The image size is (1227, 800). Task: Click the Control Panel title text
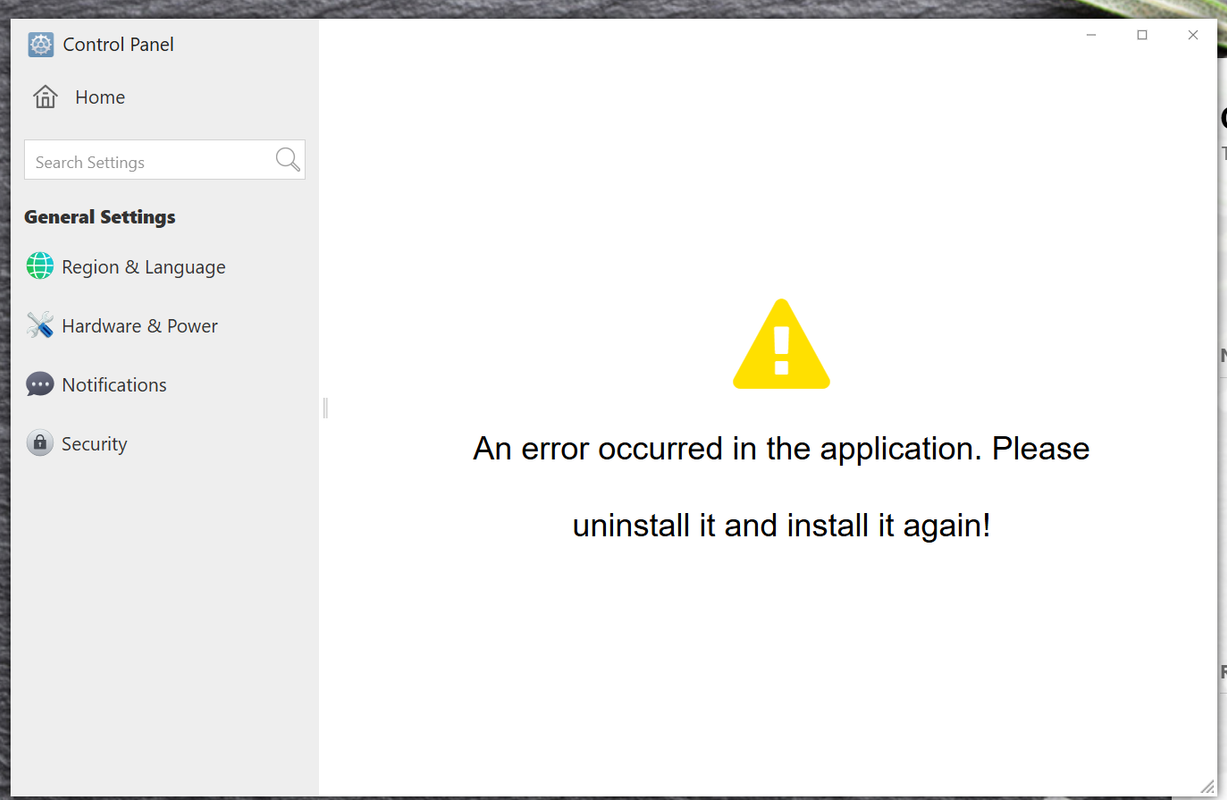click(118, 45)
